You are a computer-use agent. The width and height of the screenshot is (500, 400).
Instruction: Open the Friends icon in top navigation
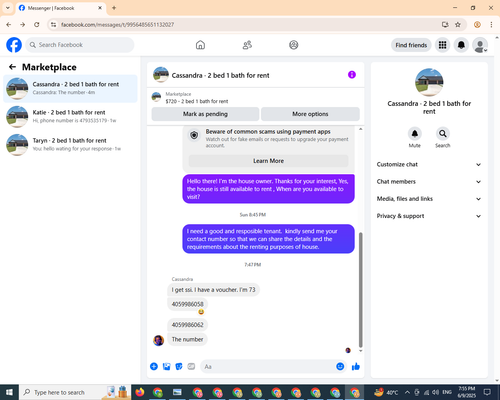[x=247, y=45]
